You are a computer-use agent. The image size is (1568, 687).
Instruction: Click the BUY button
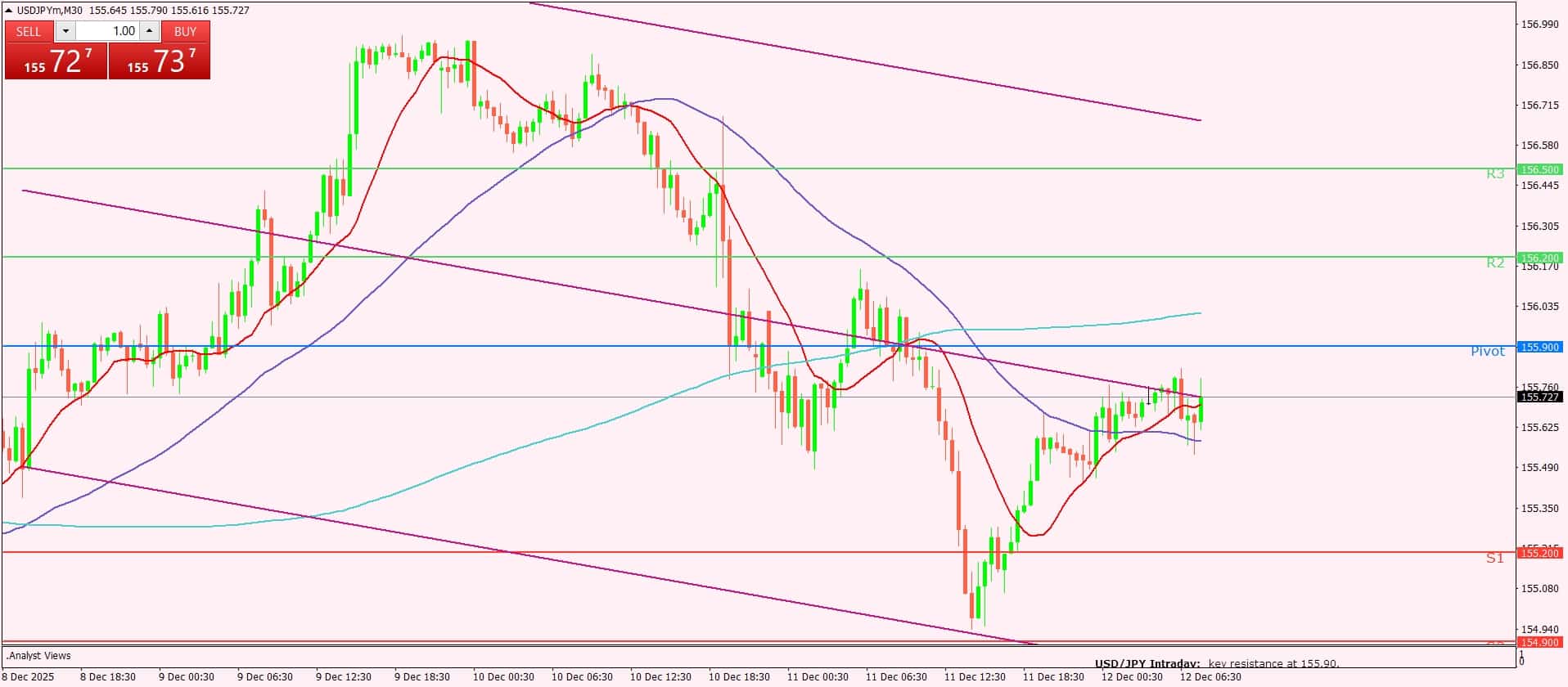(x=186, y=31)
